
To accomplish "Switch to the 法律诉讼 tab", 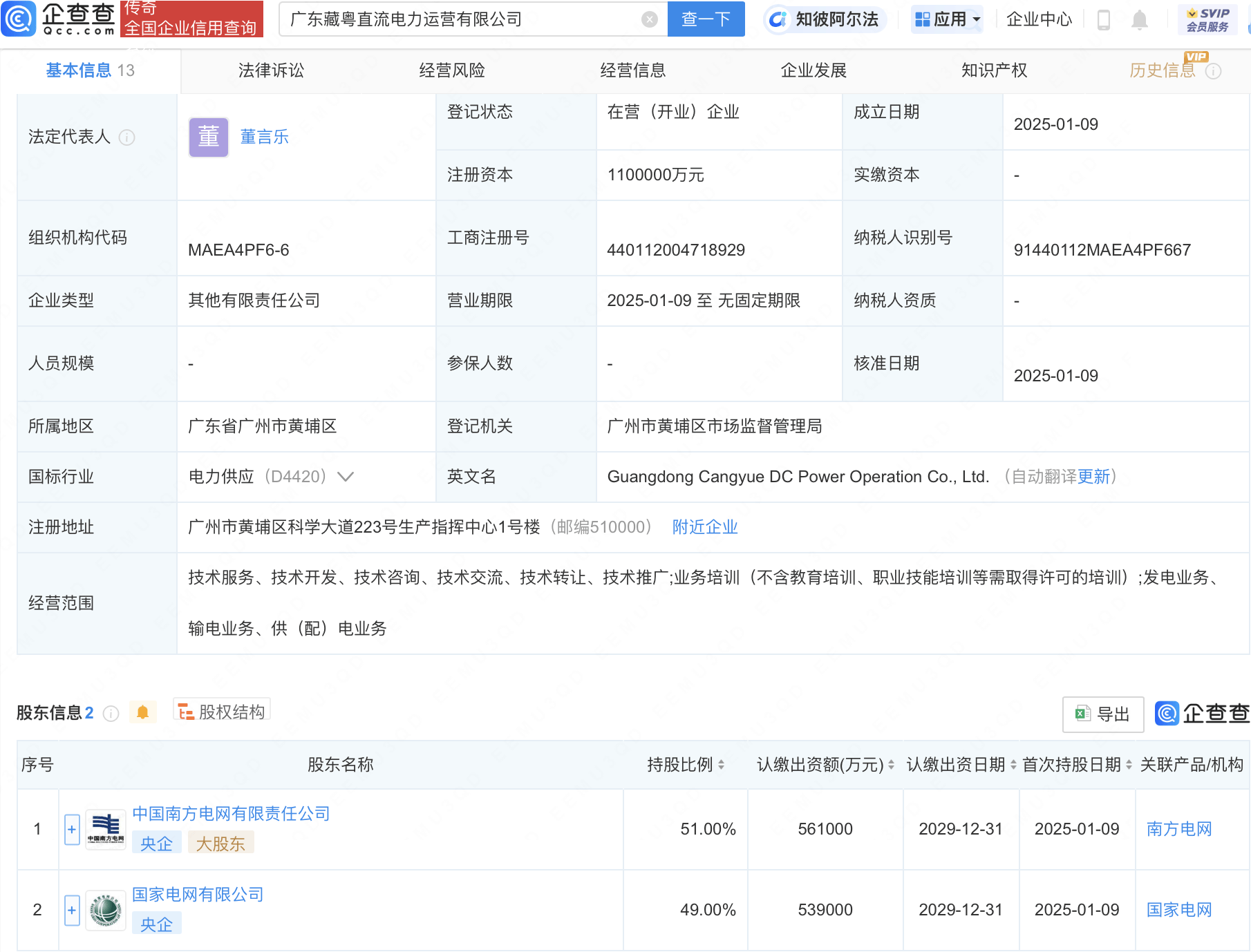I will 270,70.
